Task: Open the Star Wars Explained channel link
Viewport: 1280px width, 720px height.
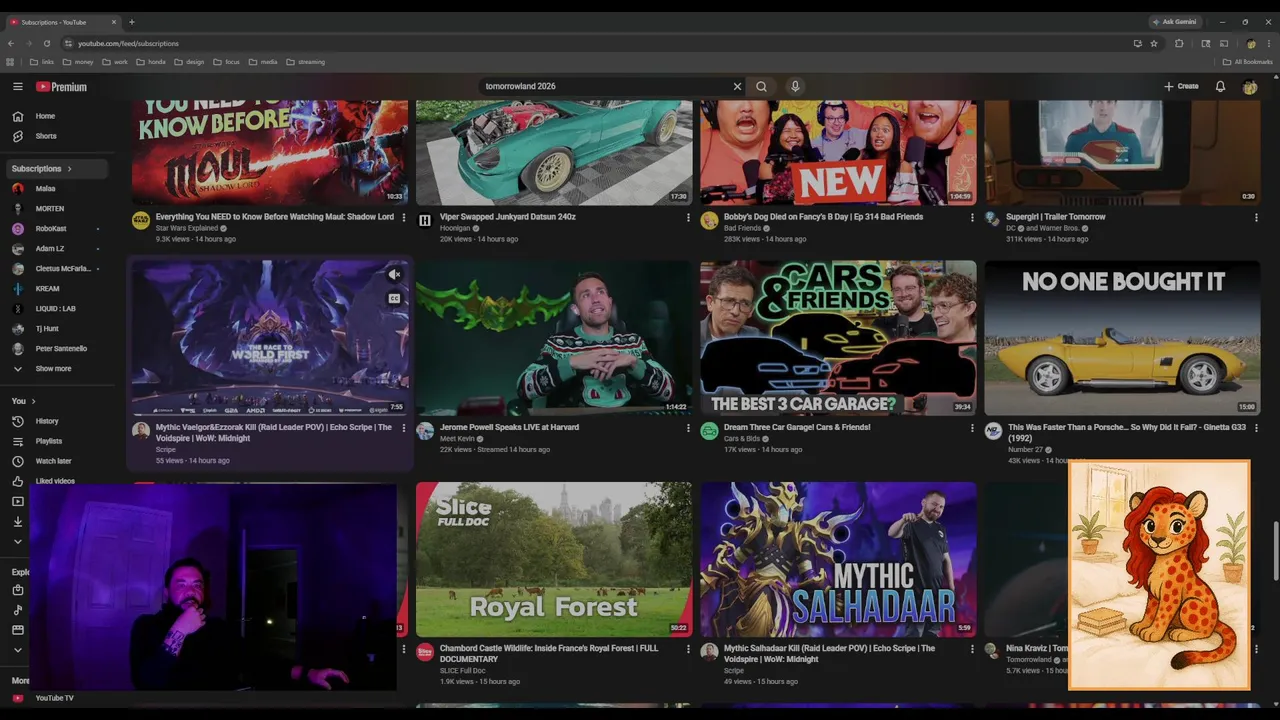Action: pos(187,228)
